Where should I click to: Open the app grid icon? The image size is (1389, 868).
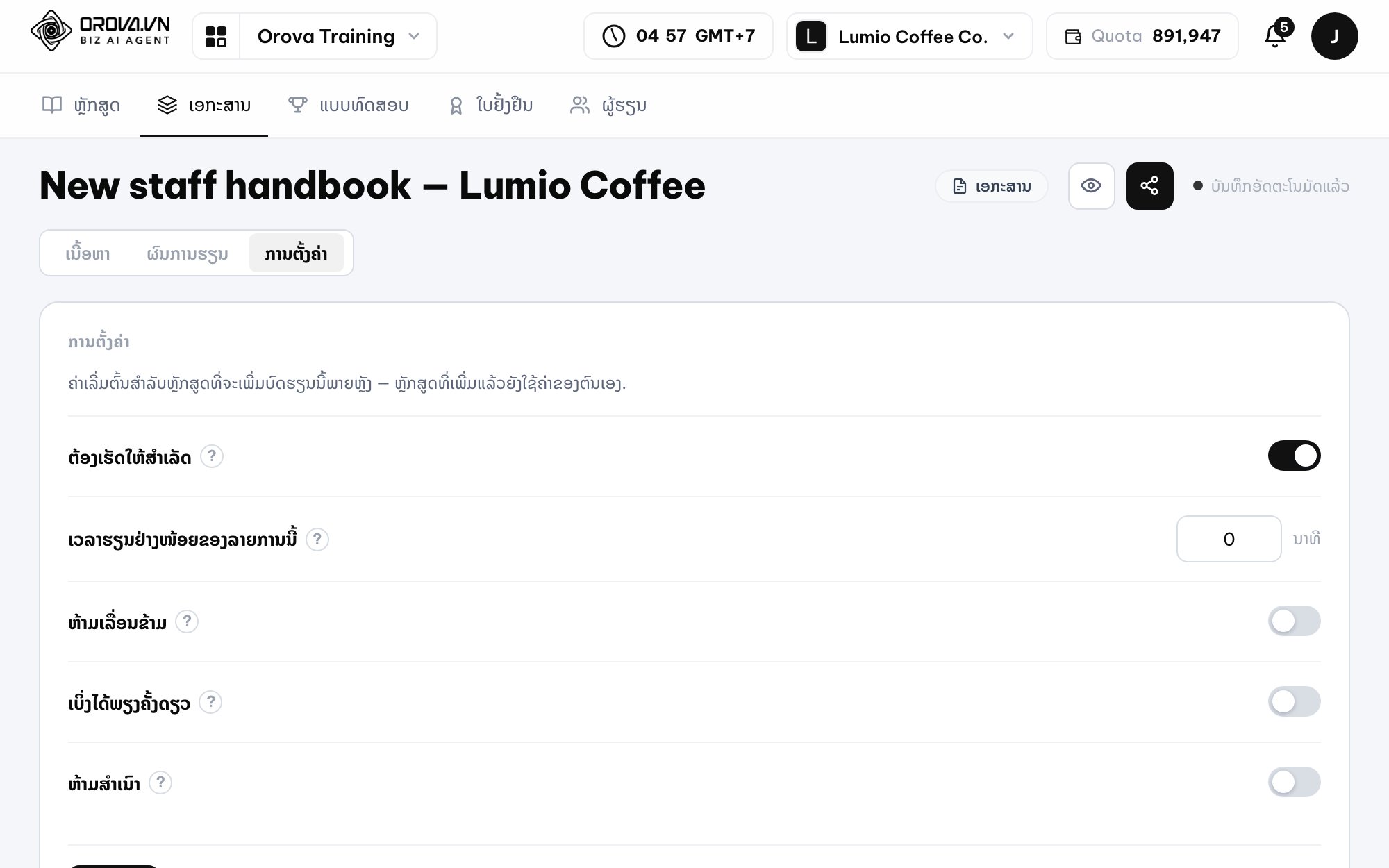click(x=216, y=36)
